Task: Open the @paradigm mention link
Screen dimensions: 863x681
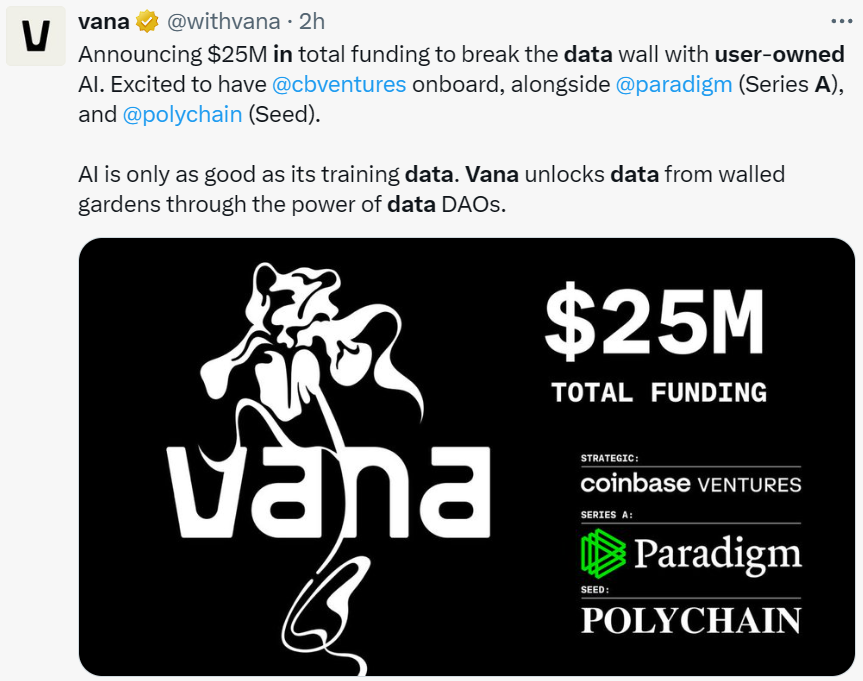Action: (x=673, y=84)
